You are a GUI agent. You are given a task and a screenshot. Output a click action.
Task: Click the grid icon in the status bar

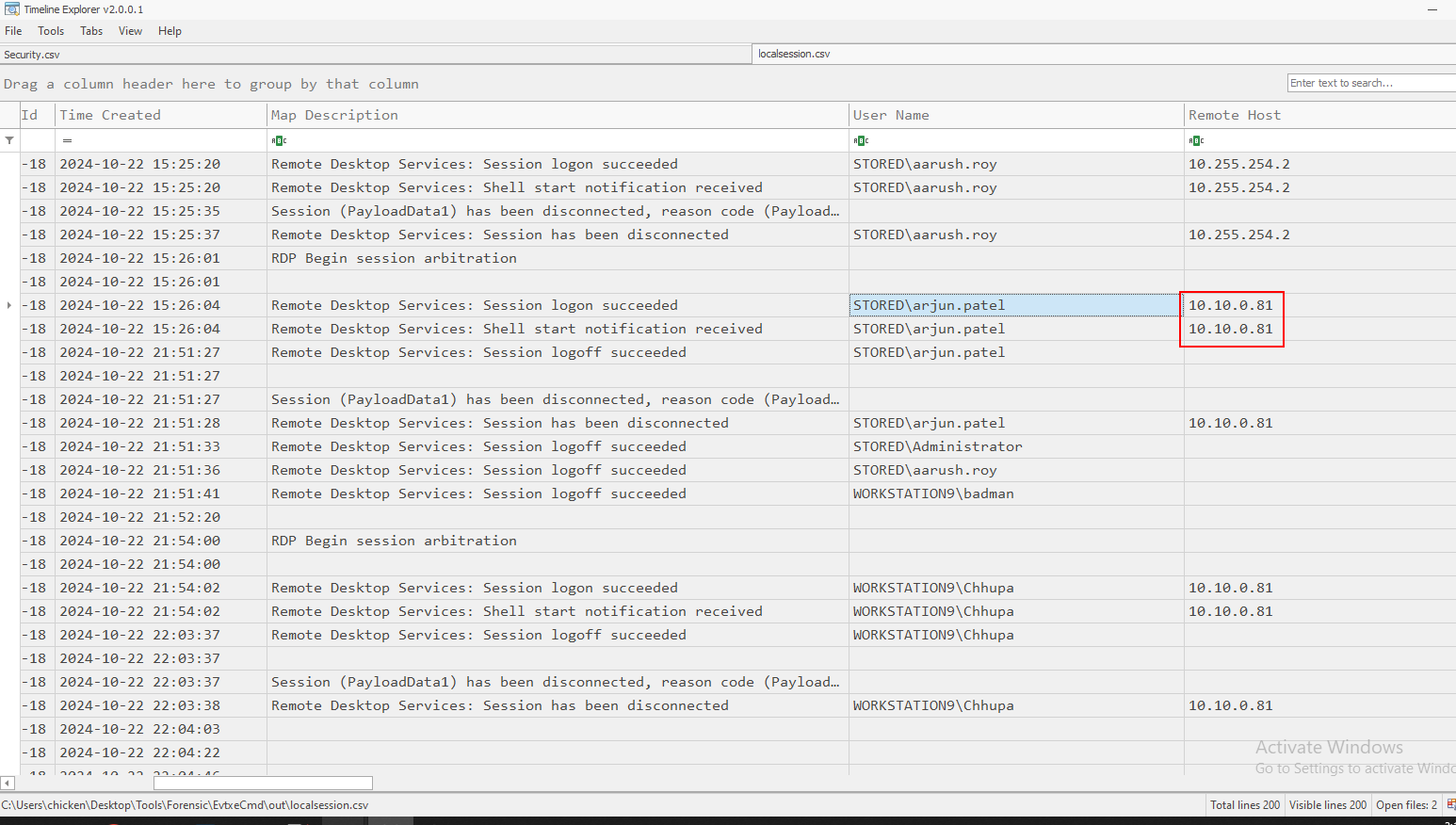(x=1450, y=804)
